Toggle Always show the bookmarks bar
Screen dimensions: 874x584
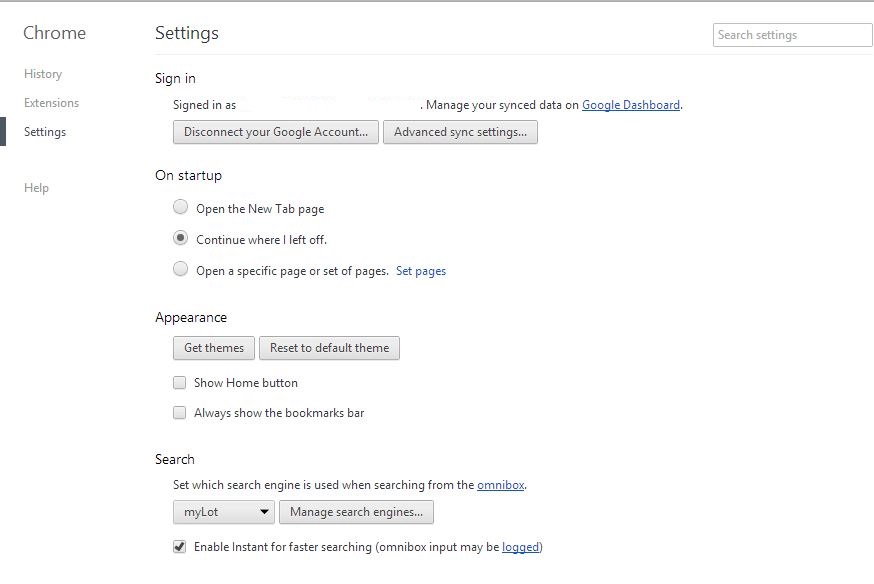coord(180,412)
